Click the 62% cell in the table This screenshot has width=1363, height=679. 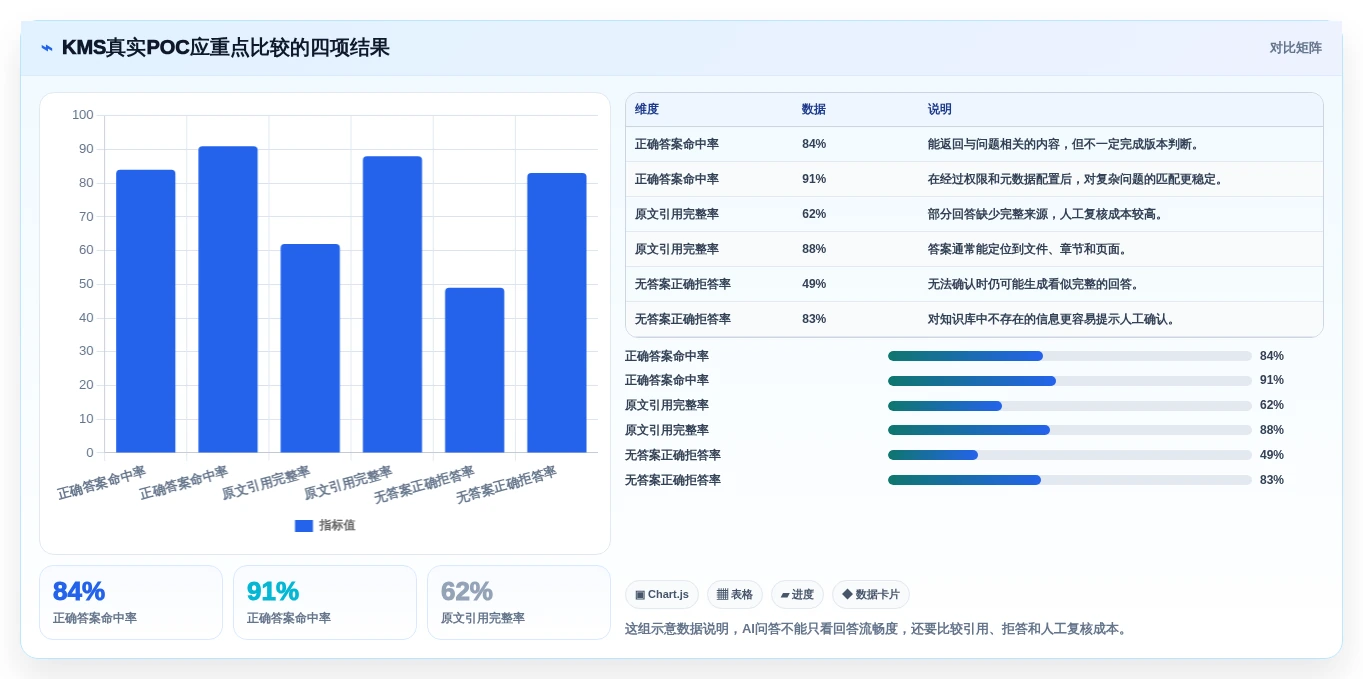(x=814, y=214)
